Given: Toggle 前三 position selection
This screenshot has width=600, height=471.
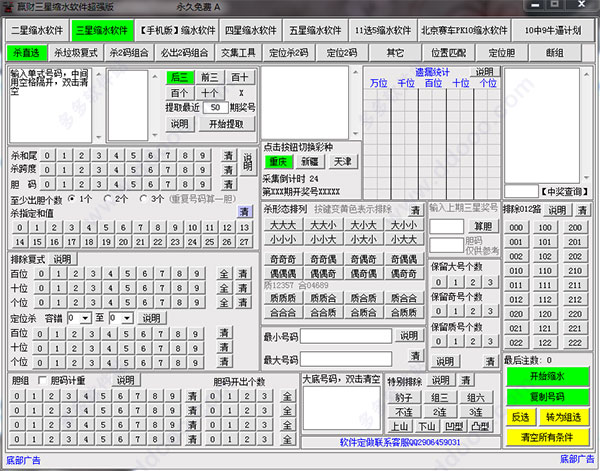Looking at the screenshot, I should (210, 78).
